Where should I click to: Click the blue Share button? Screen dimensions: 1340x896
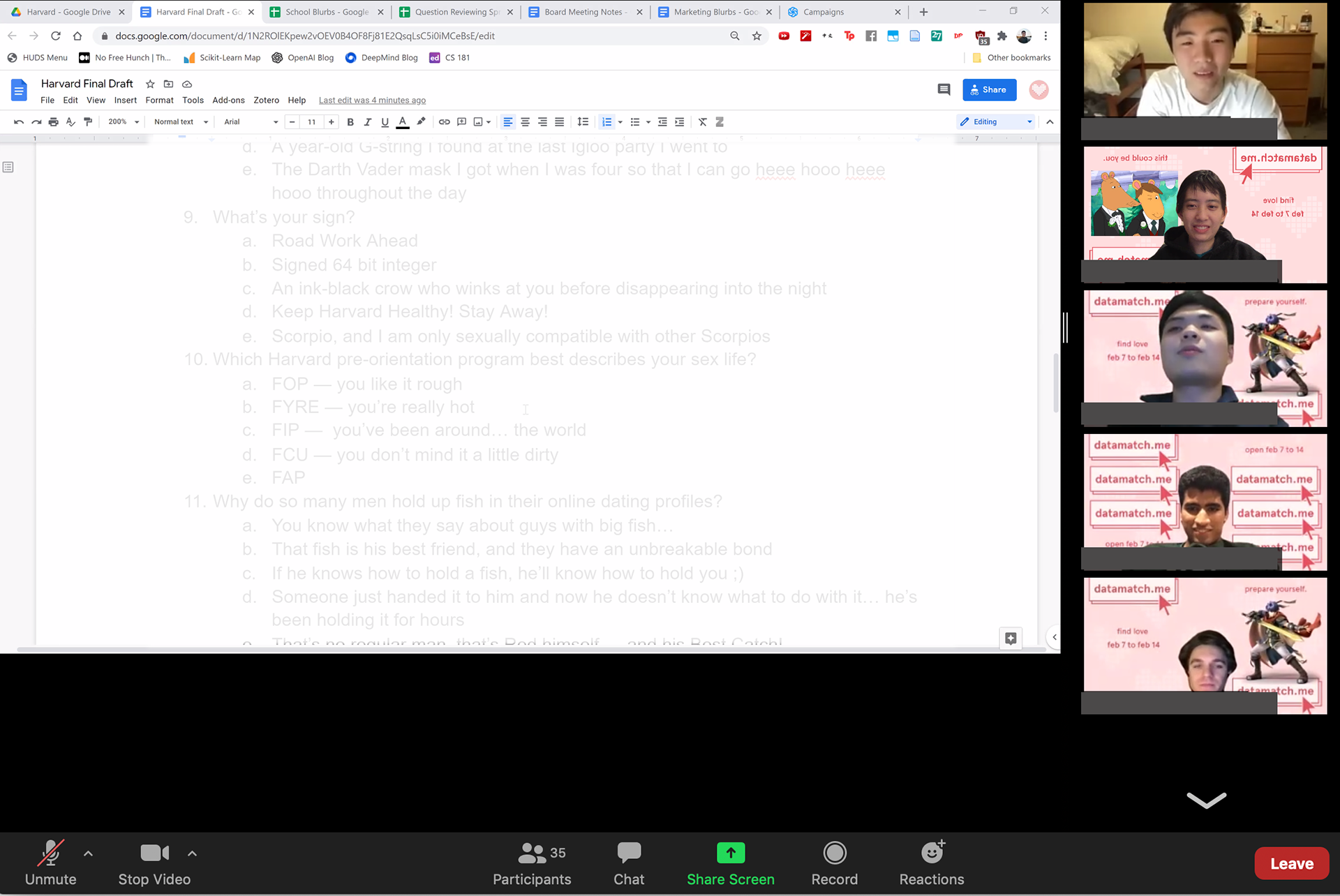pyautogui.click(x=989, y=89)
